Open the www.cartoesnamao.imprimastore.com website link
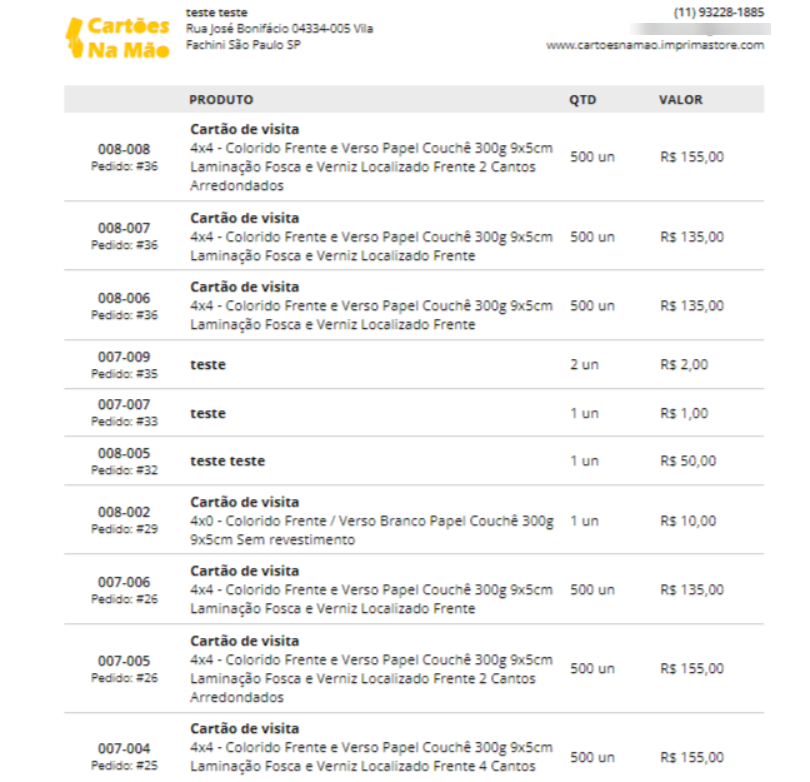810x782 pixels. [x=655, y=45]
